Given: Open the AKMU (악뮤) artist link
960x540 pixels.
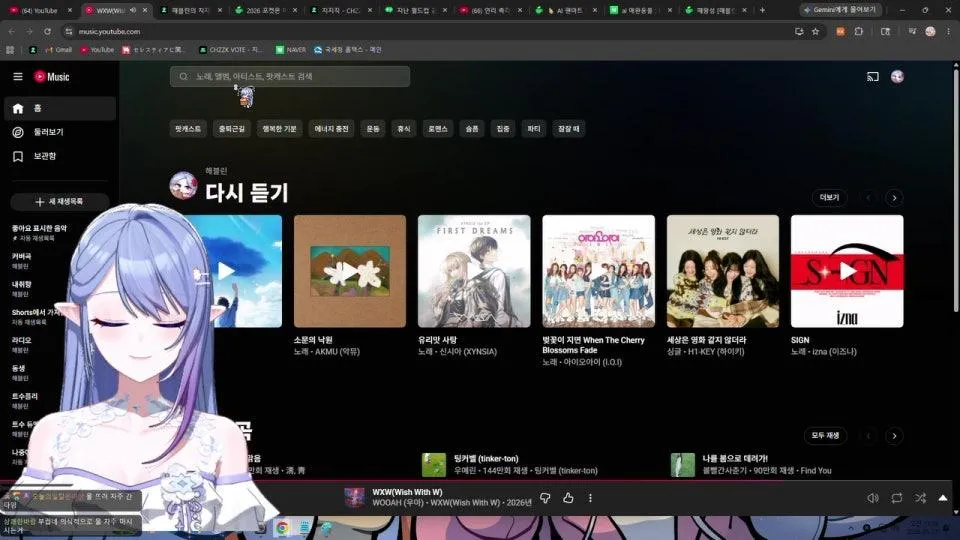Looking at the screenshot, I should click(x=337, y=352).
